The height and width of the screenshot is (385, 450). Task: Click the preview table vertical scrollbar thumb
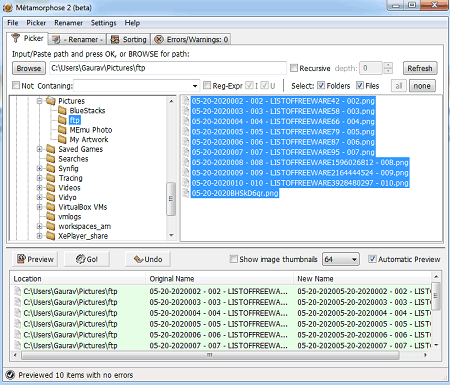pyautogui.click(x=436, y=296)
